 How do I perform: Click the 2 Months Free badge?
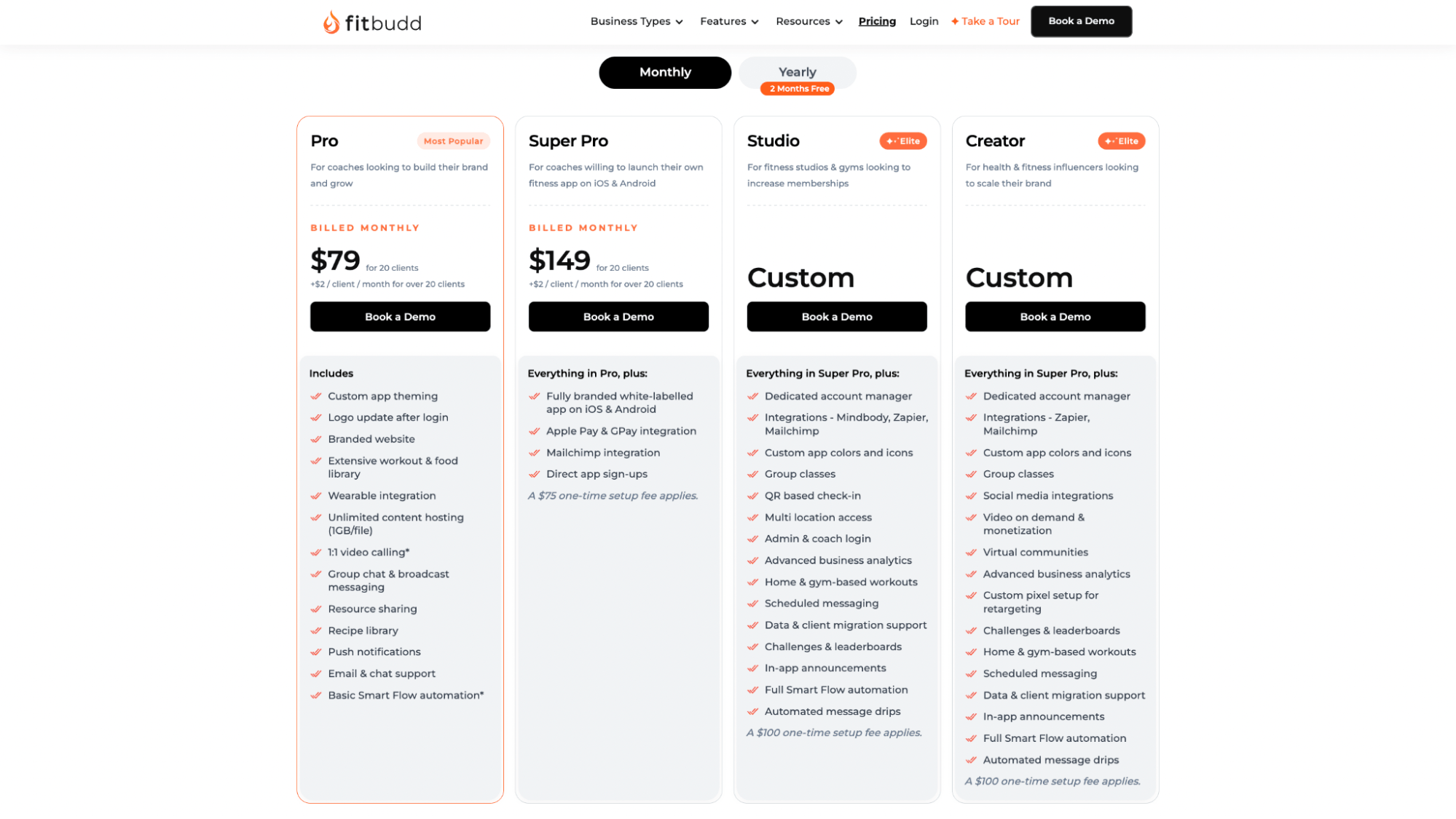[798, 89]
